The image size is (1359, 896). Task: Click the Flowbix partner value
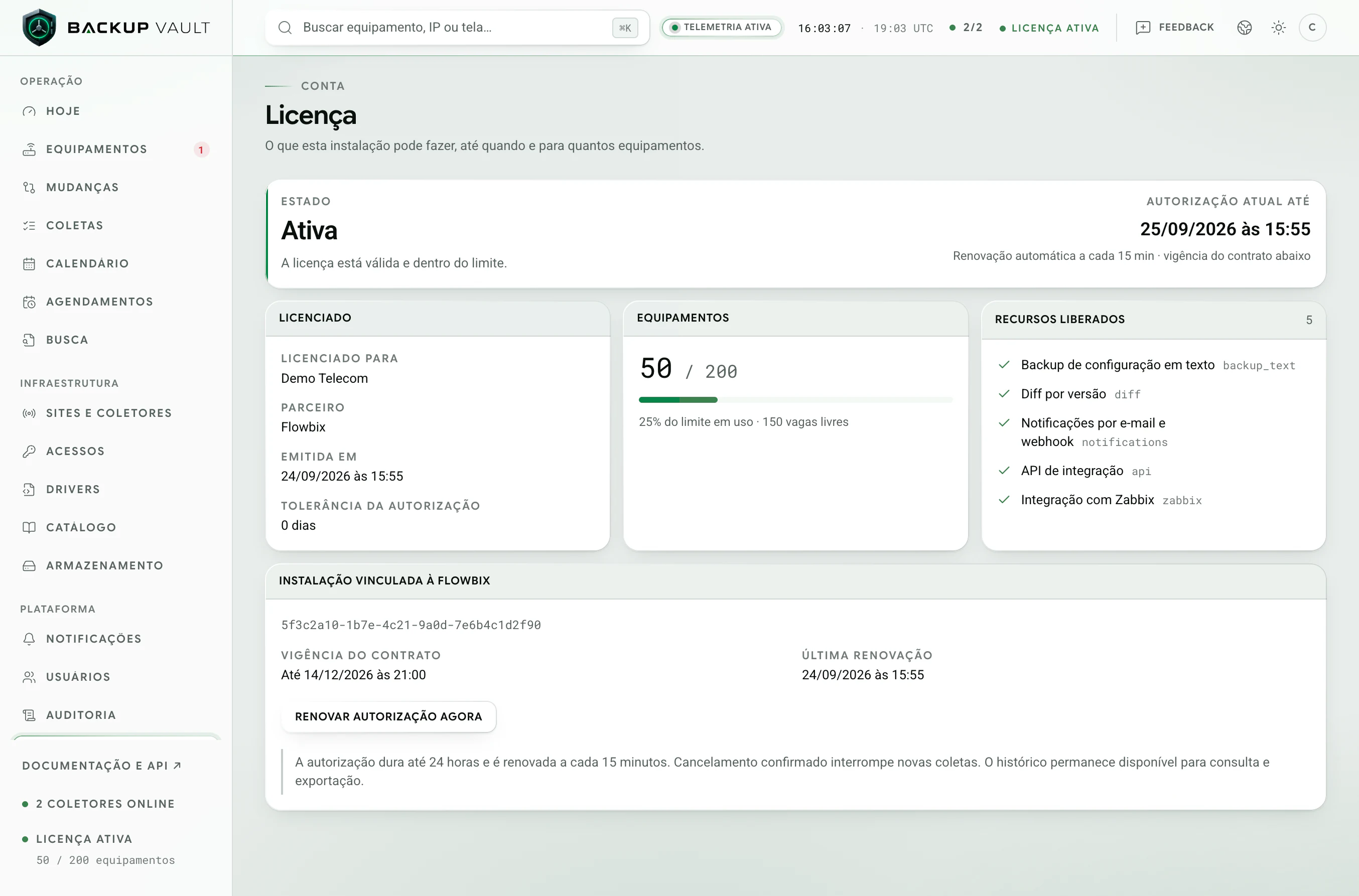tap(303, 427)
